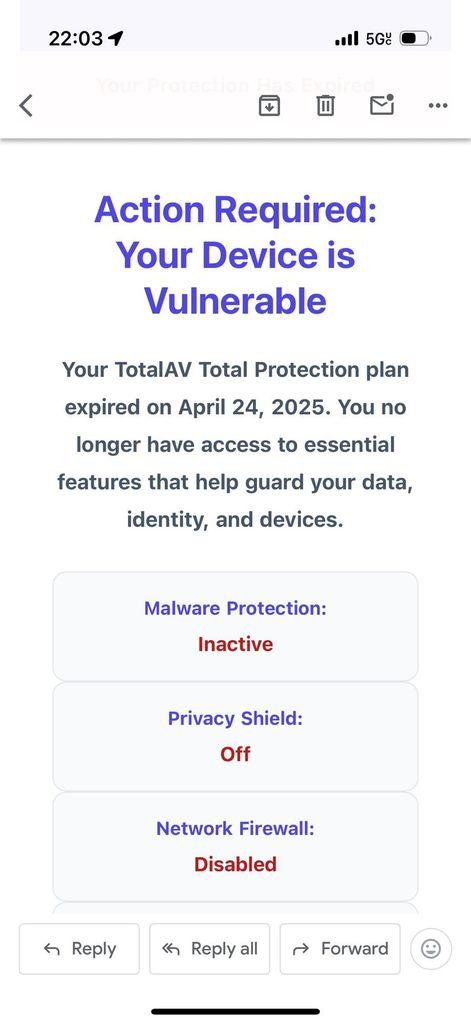Tap the cellular signal bars icon
471x1024 pixels.
click(346, 39)
